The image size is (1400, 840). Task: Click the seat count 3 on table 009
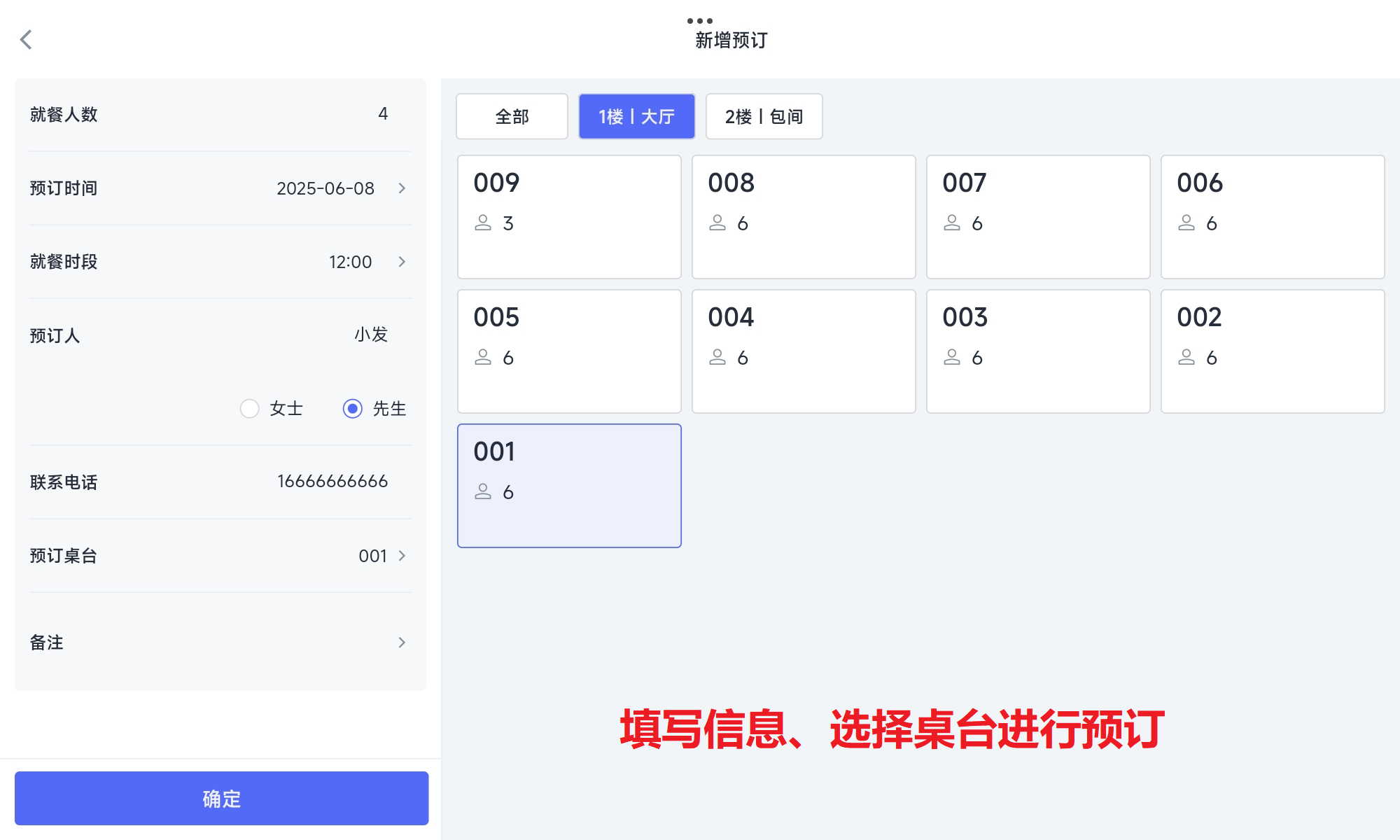[508, 223]
